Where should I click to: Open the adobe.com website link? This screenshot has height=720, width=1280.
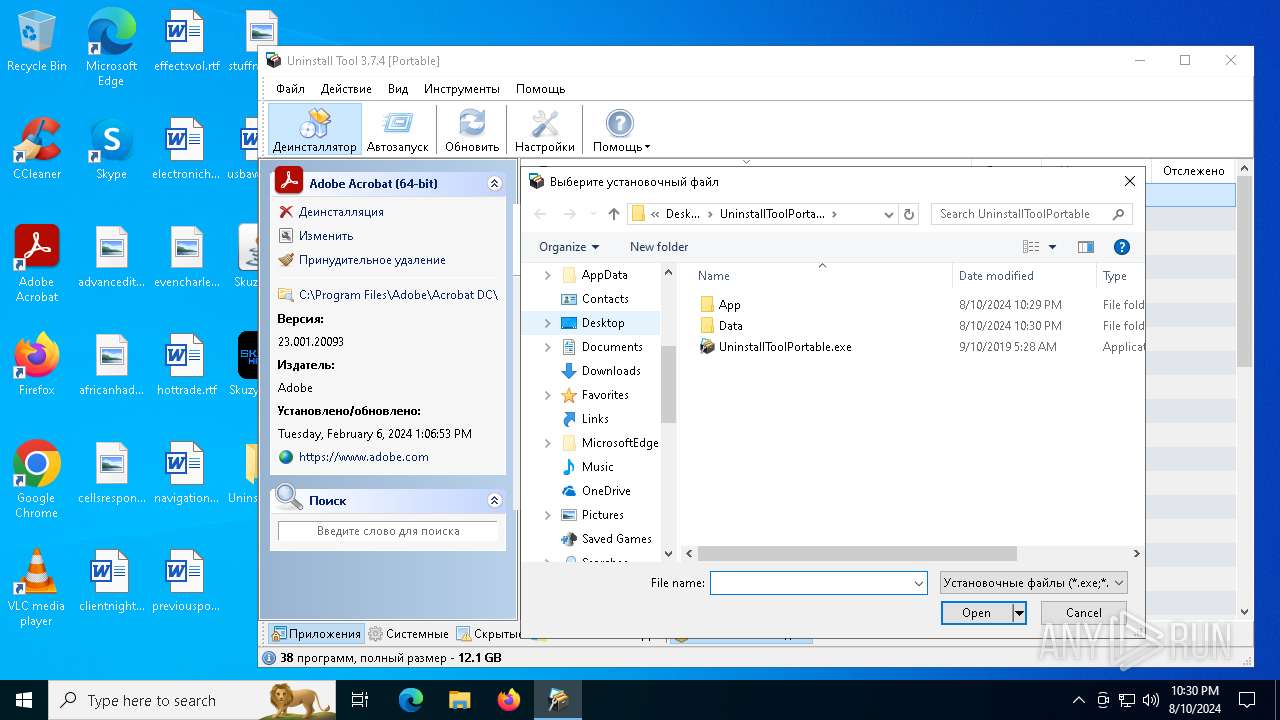[x=363, y=457]
